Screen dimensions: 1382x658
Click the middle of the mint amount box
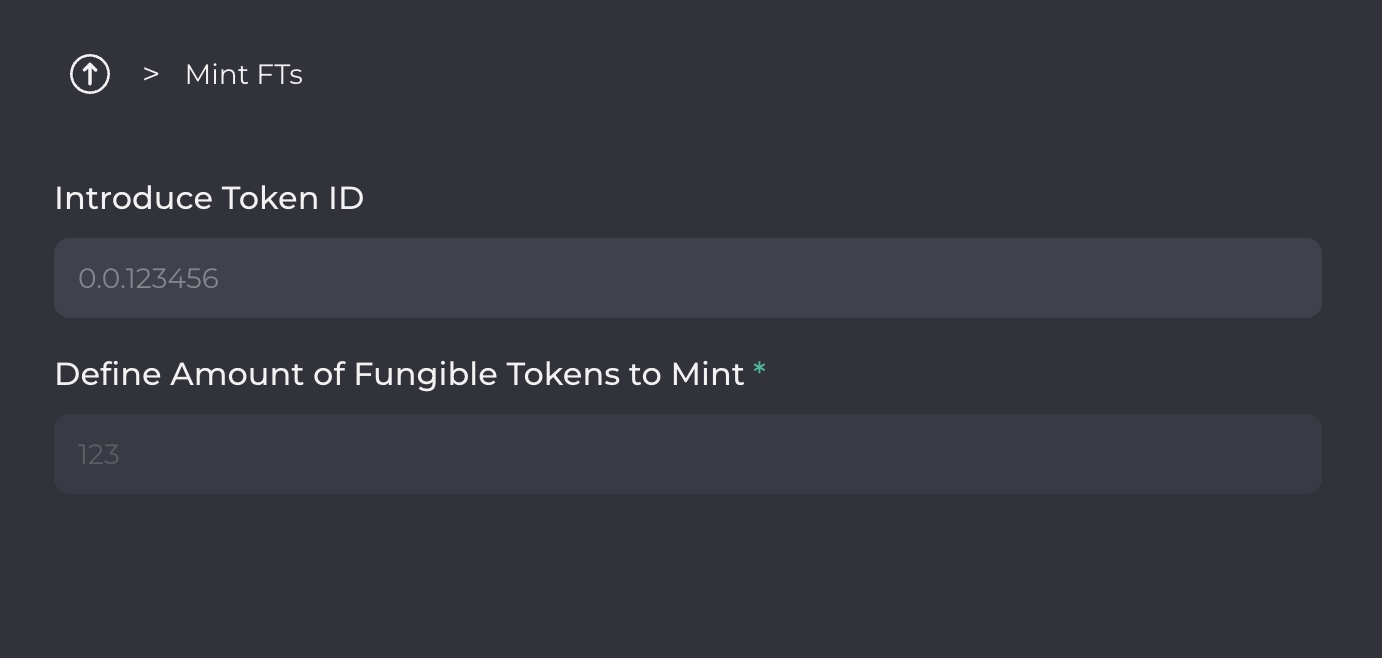point(687,454)
